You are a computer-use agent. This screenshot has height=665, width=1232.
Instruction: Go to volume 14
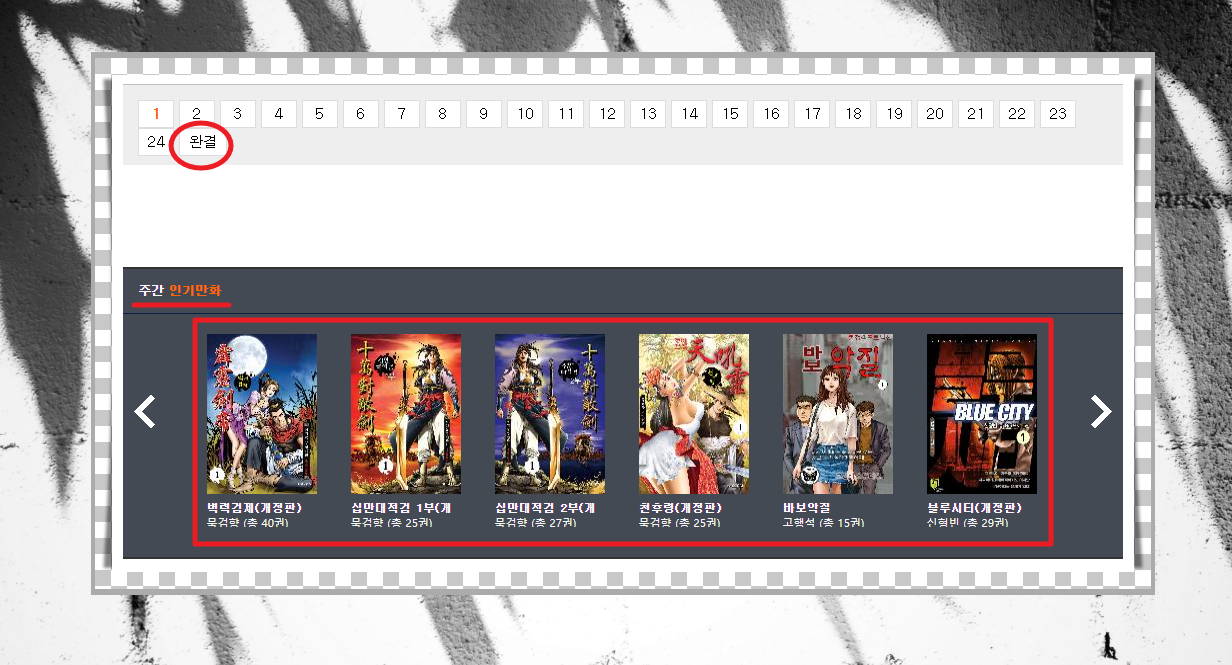[689, 114]
